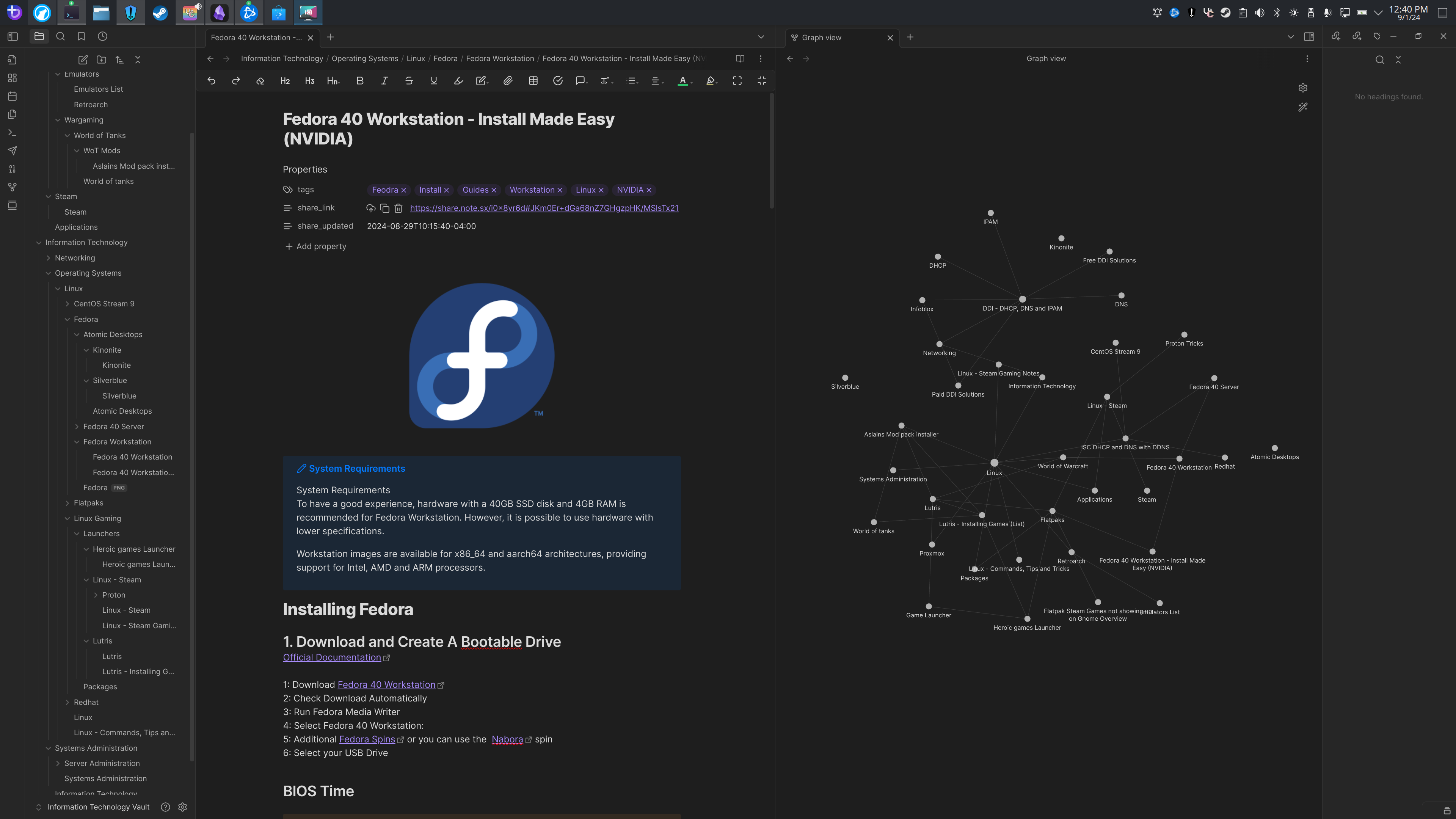The height and width of the screenshot is (819, 1456).
Task: Undo the last edit via the toolbar
Action: point(211,81)
